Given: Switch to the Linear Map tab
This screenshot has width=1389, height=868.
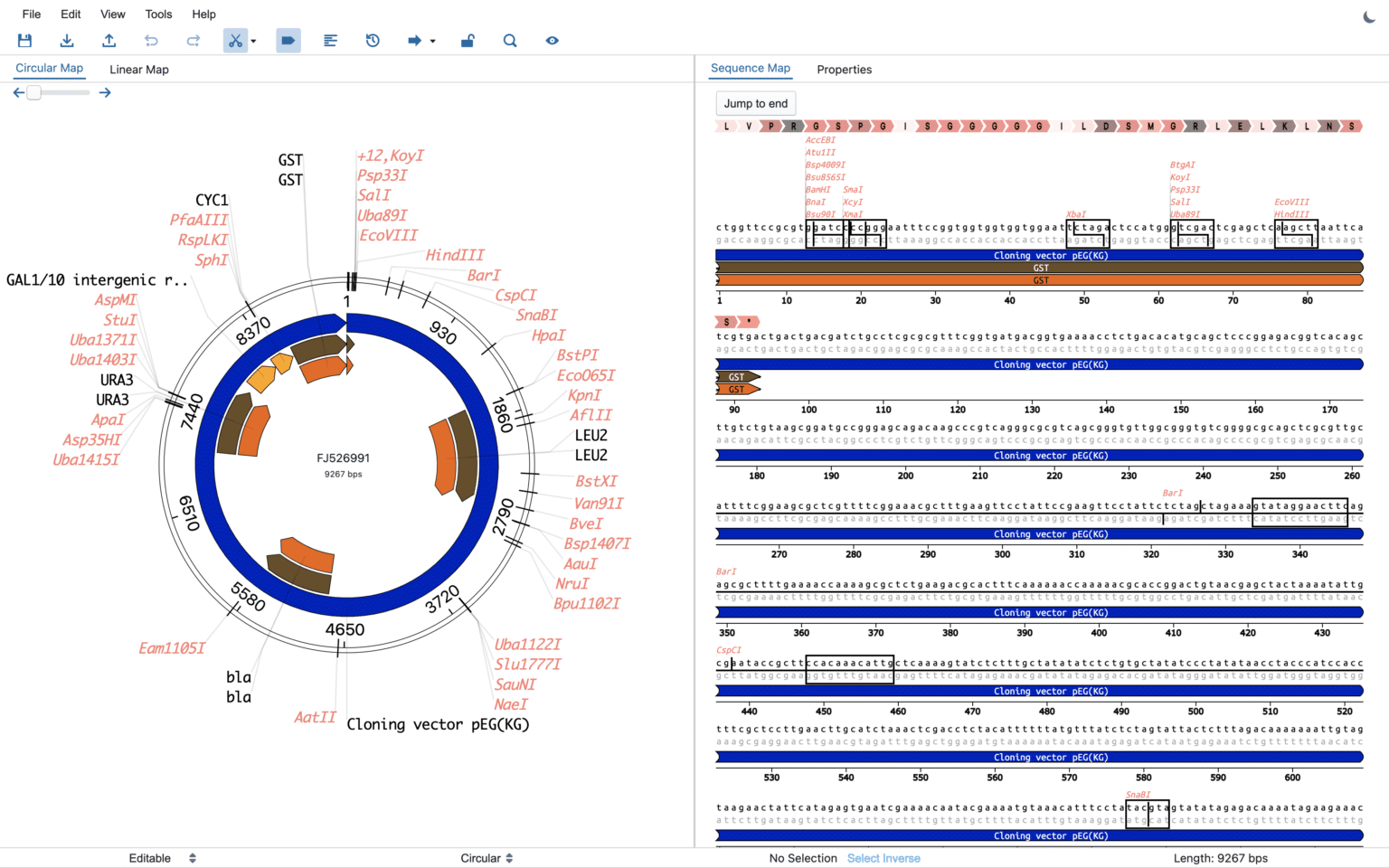Looking at the screenshot, I should [138, 69].
